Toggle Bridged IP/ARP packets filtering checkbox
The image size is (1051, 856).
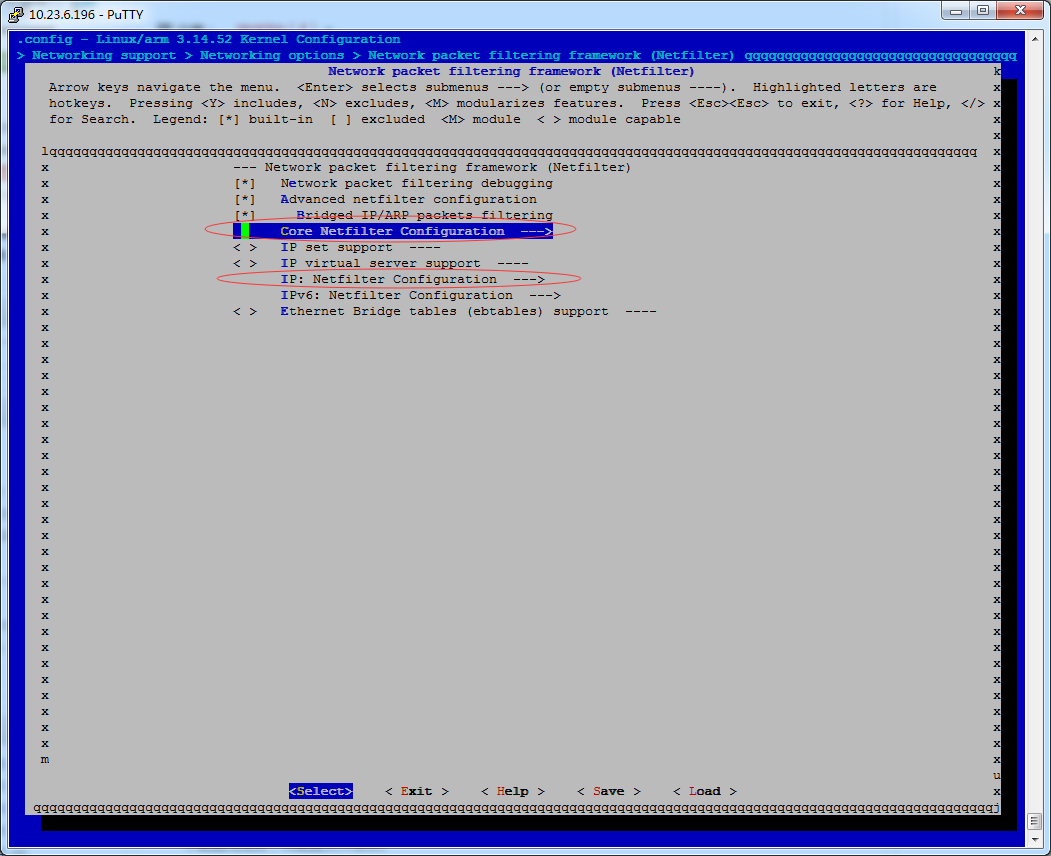pyautogui.click(x=245, y=216)
